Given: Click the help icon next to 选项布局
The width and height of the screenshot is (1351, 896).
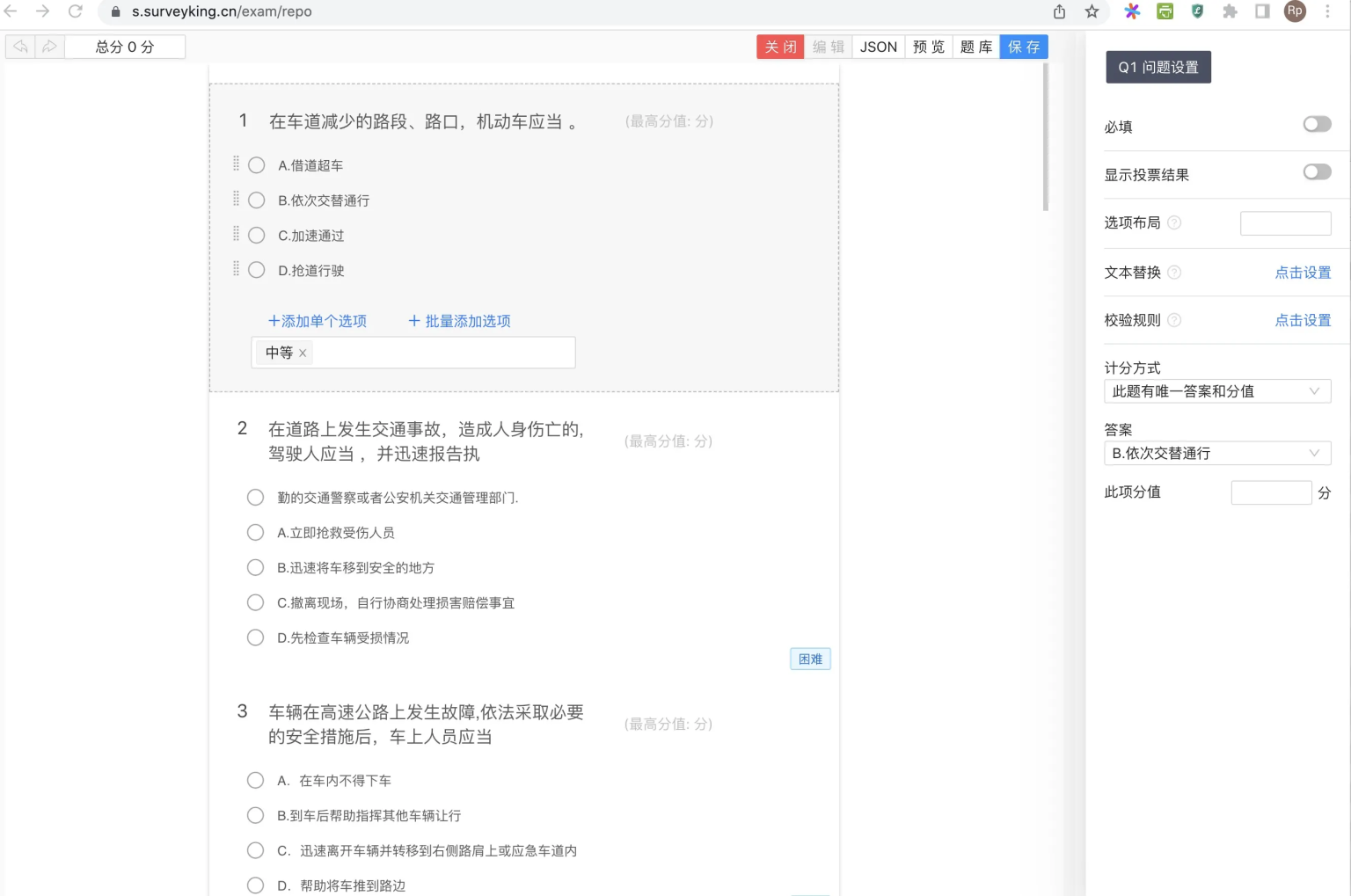Looking at the screenshot, I should 1175,222.
